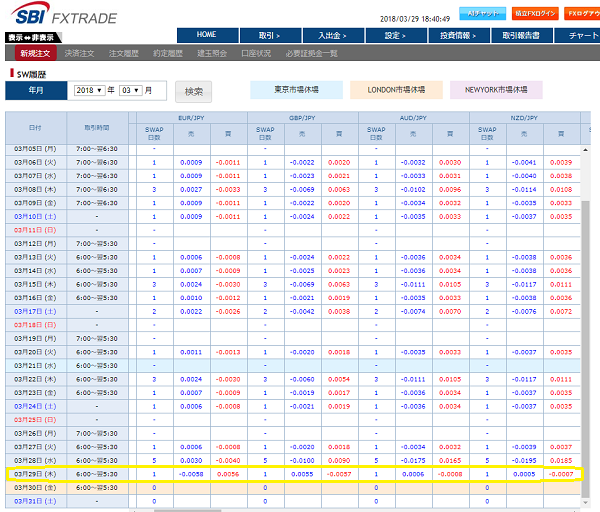Toggle 表示⇔非表示 switch

coord(33,38)
